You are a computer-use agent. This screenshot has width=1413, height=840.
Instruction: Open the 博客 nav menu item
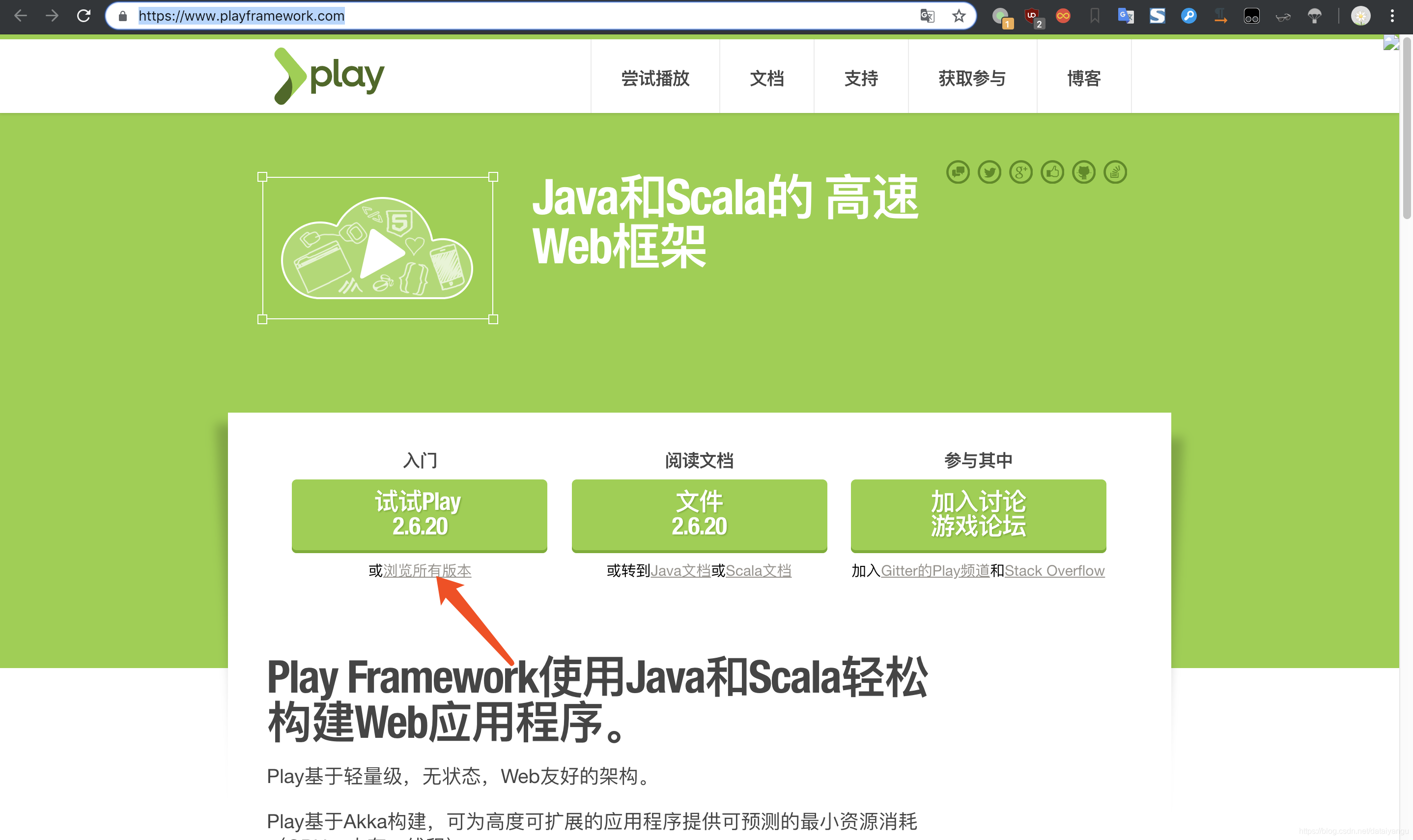pyautogui.click(x=1083, y=78)
